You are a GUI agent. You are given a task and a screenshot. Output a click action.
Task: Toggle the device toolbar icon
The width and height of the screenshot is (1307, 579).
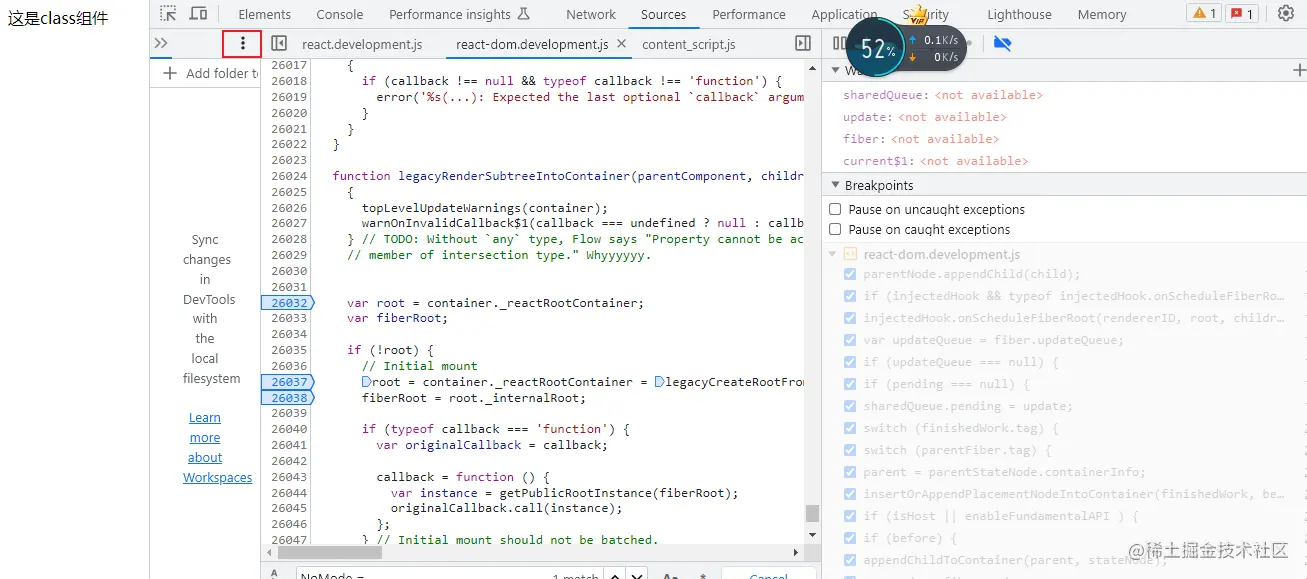pyautogui.click(x=198, y=14)
